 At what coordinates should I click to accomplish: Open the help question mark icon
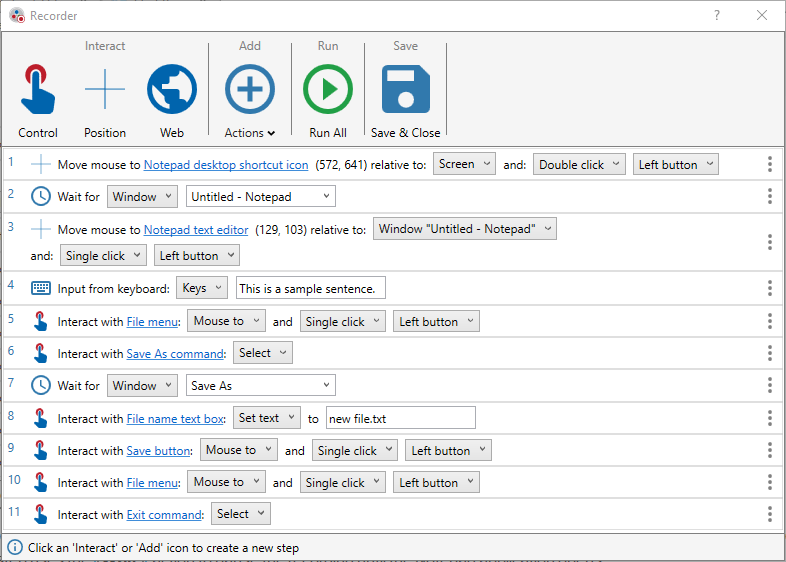click(x=716, y=15)
